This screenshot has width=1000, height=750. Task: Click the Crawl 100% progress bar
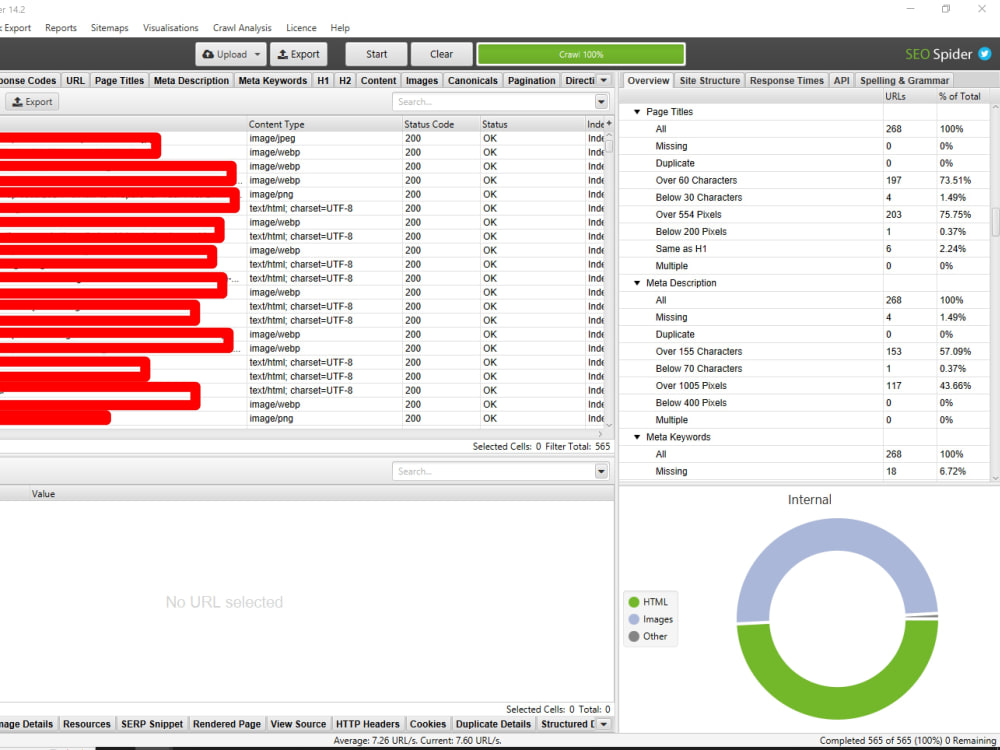[581, 54]
